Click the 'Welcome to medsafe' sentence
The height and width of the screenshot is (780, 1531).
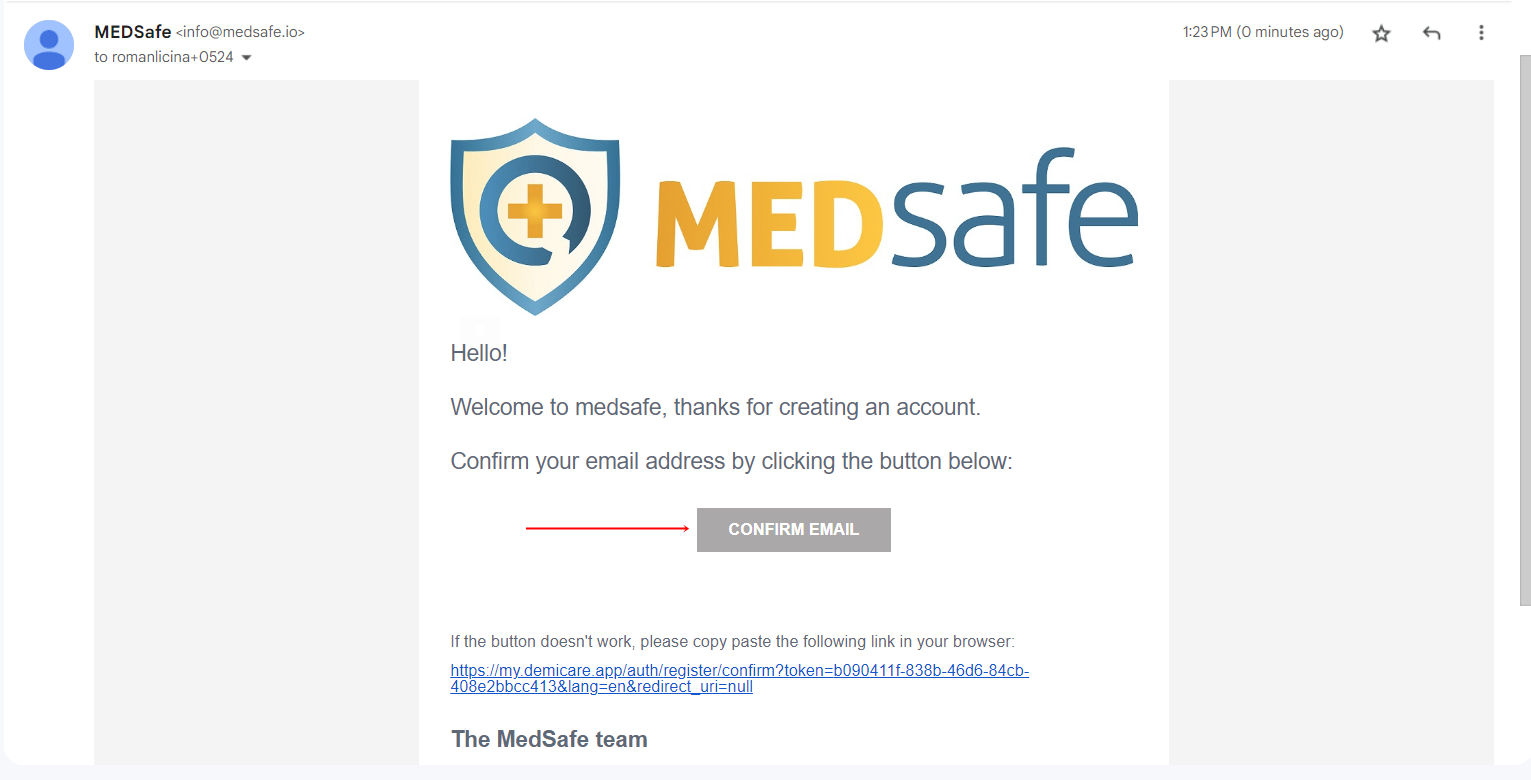[x=716, y=407]
